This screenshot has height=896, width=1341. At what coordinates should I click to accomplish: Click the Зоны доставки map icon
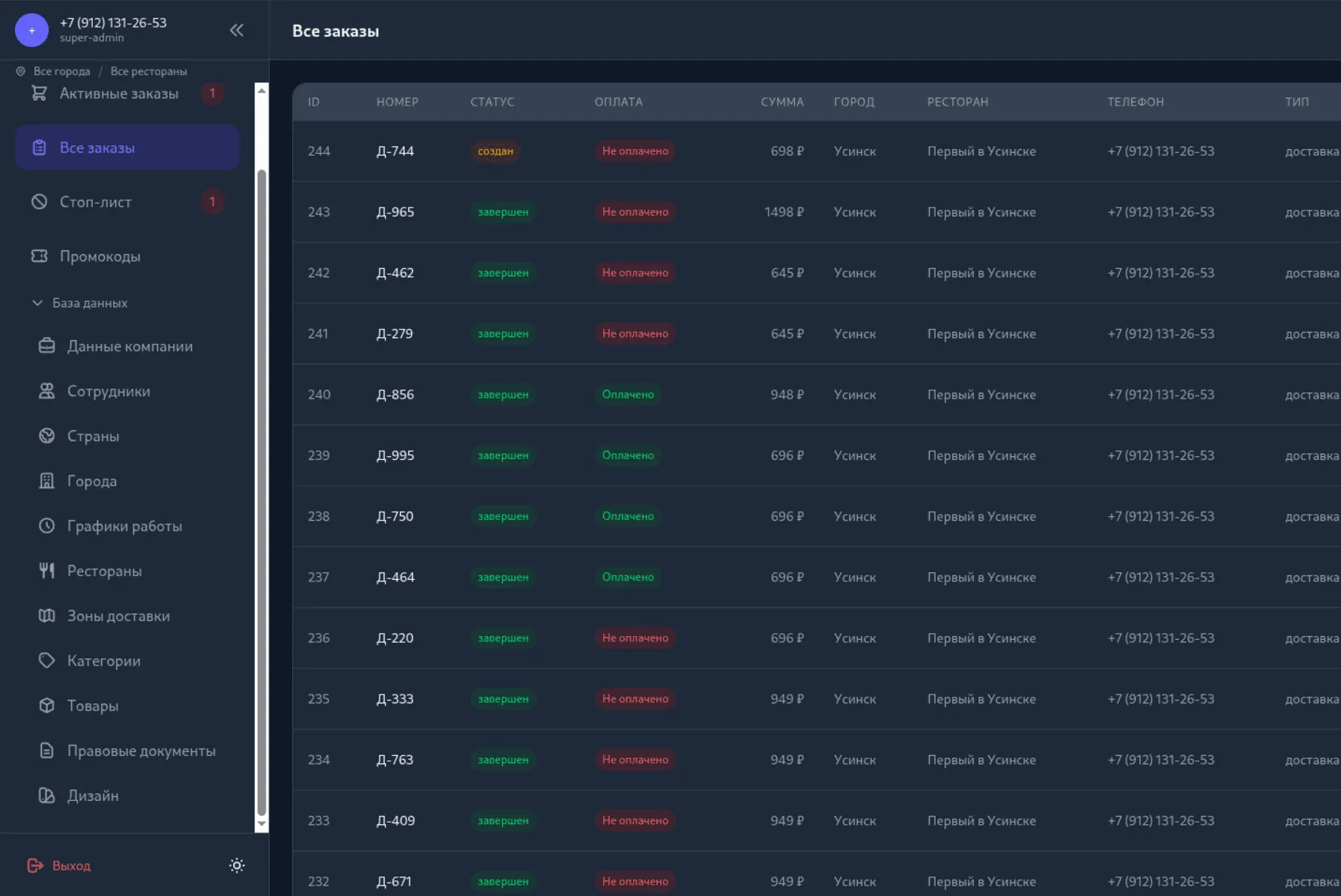click(46, 616)
